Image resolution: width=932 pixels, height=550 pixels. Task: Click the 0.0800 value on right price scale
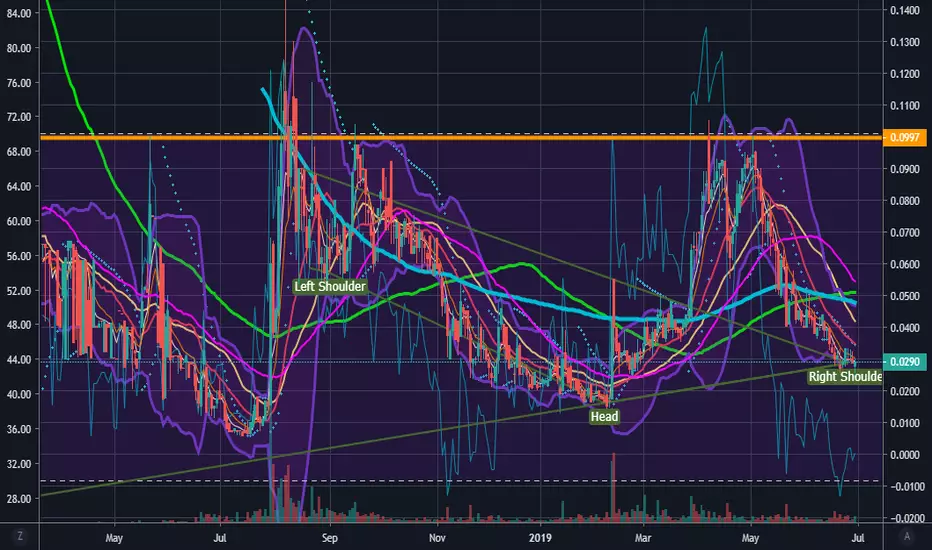pos(905,200)
